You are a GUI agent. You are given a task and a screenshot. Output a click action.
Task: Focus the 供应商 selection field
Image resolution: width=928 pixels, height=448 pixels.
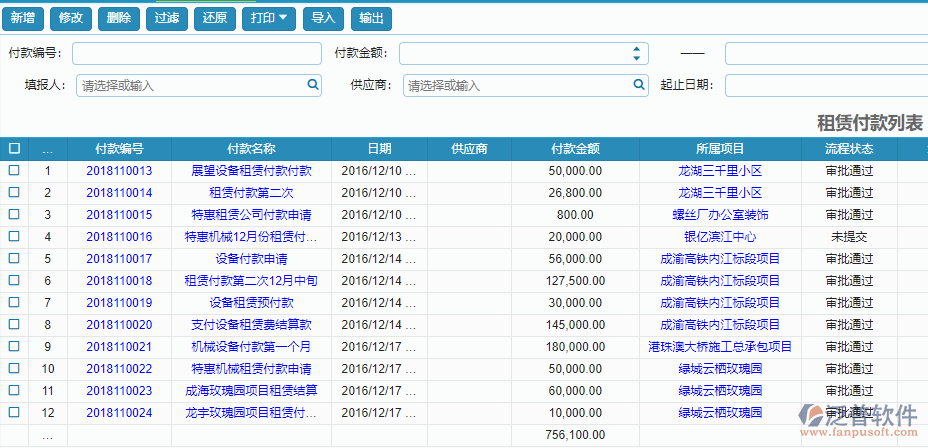point(518,85)
